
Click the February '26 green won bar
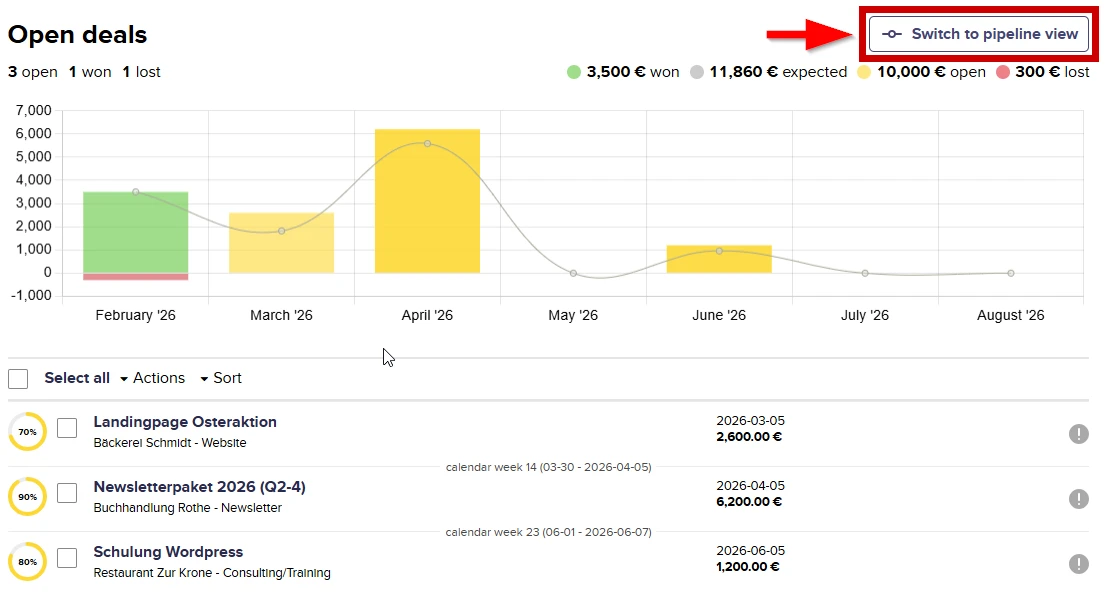point(135,231)
